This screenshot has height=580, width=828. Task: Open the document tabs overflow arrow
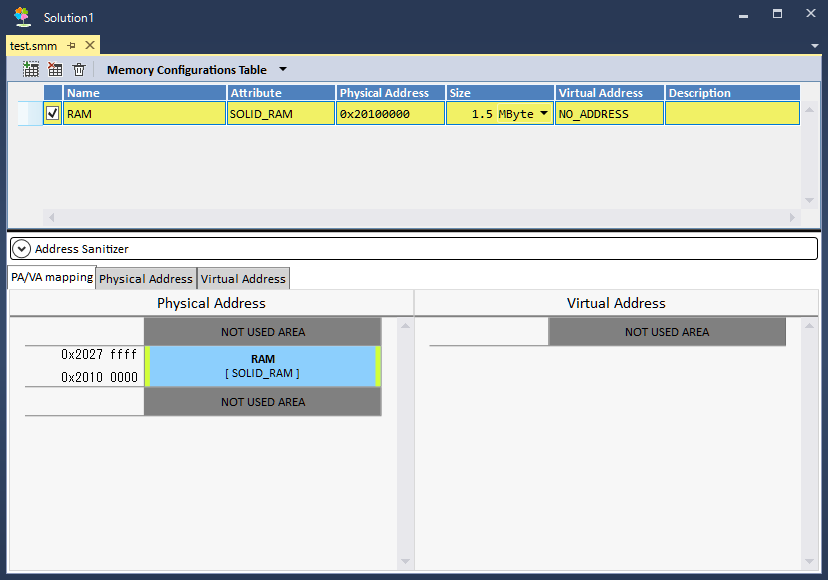pyautogui.click(x=815, y=46)
